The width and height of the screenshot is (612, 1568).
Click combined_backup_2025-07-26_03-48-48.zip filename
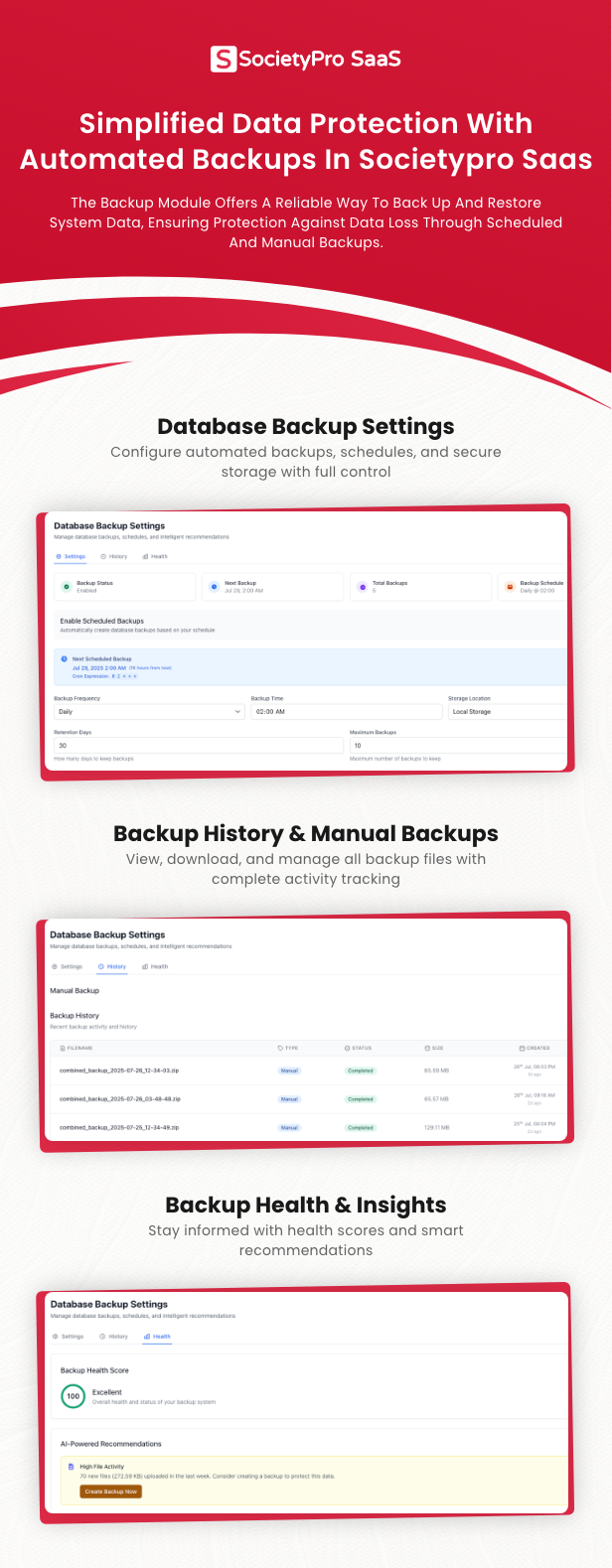click(x=120, y=1099)
